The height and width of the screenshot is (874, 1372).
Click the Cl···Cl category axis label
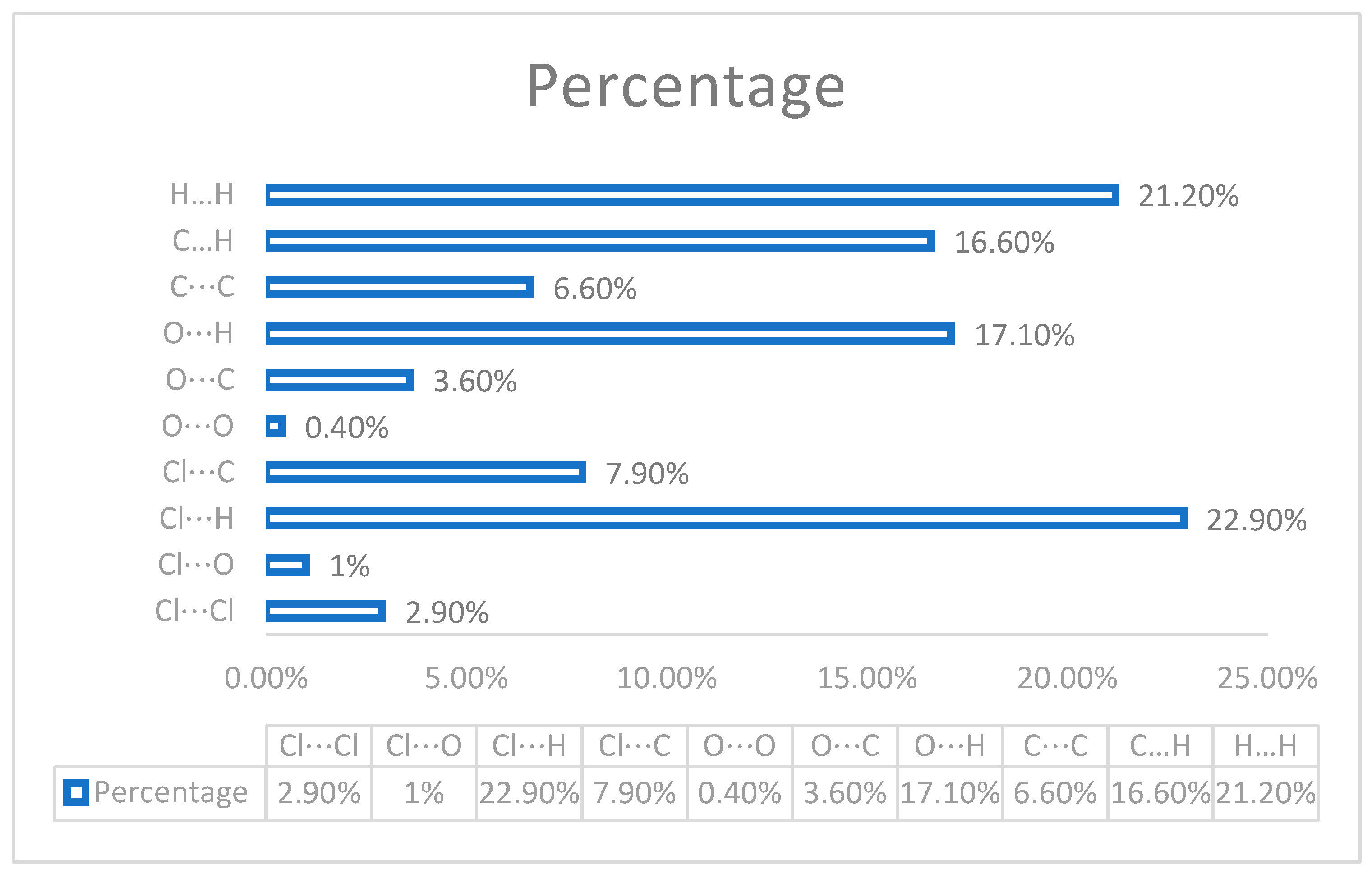[195, 611]
